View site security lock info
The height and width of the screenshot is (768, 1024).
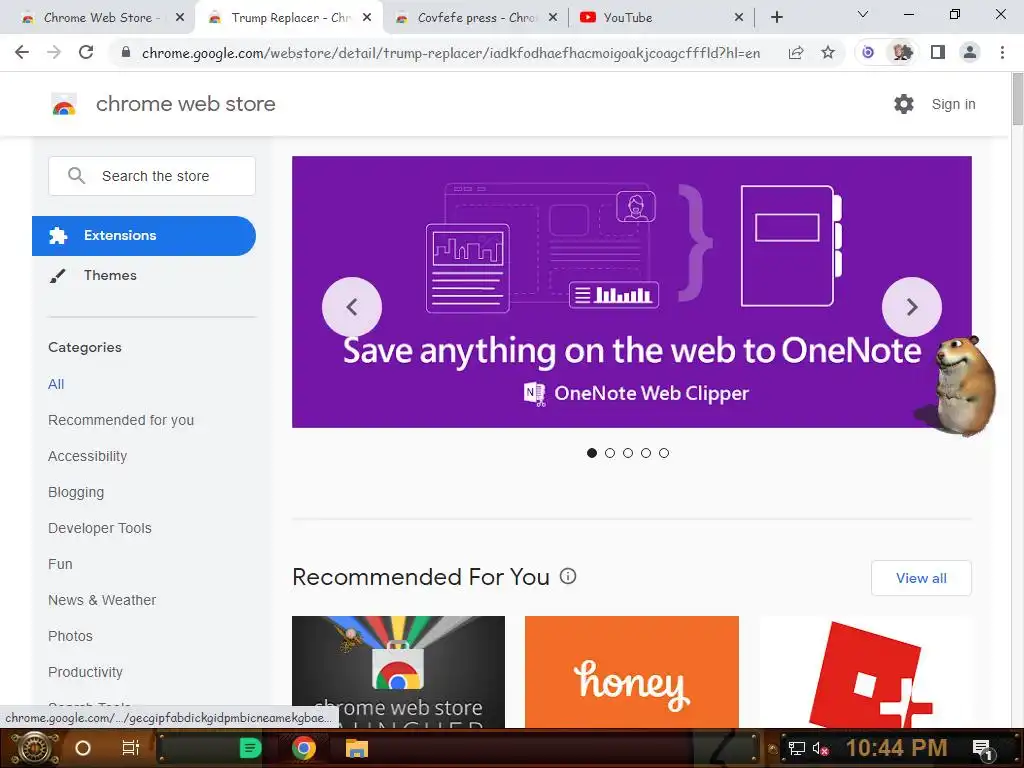coord(126,52)
